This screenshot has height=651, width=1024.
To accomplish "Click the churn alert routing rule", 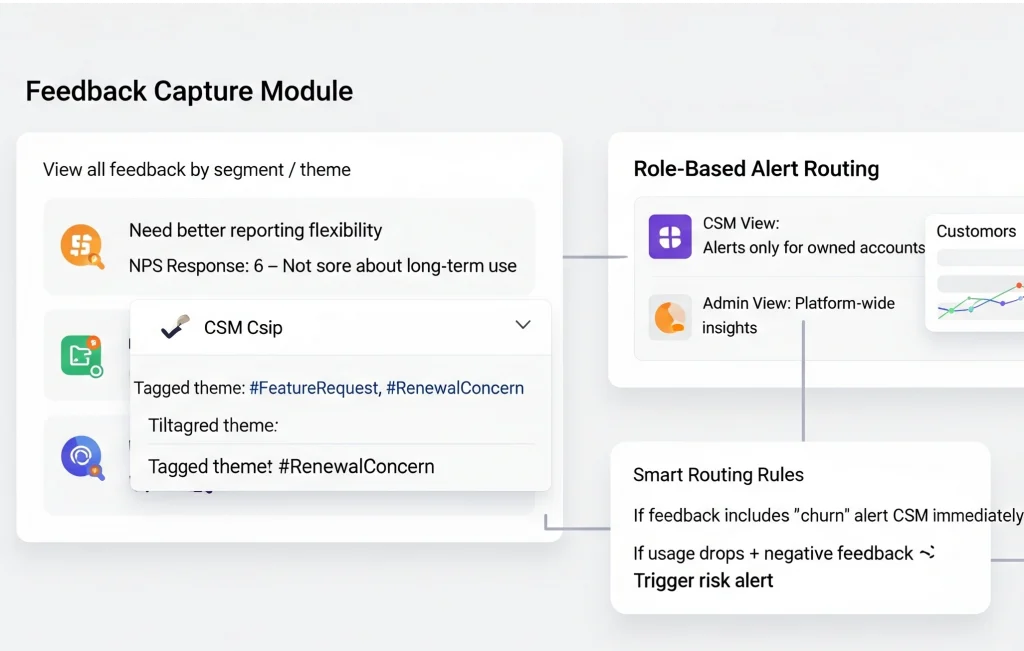I will click(827, 516).
